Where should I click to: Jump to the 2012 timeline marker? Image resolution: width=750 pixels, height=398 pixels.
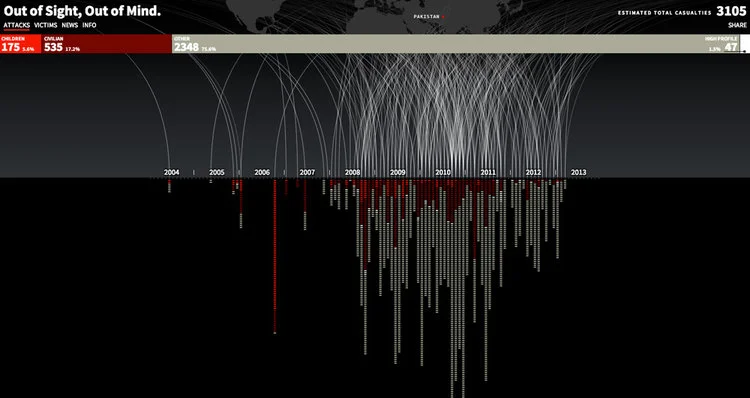pos(533,172)
